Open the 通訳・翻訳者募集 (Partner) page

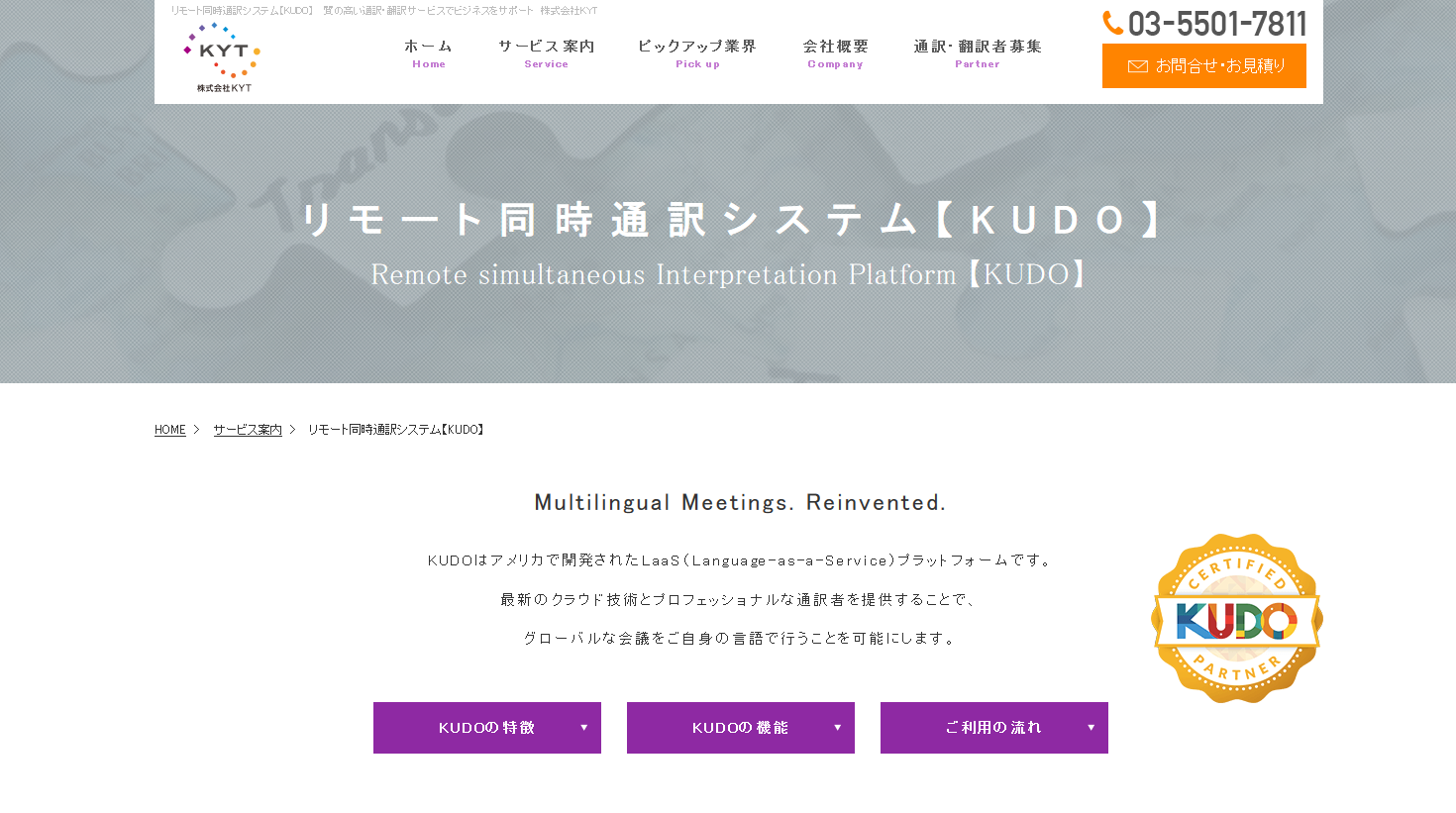pos(978,53)
